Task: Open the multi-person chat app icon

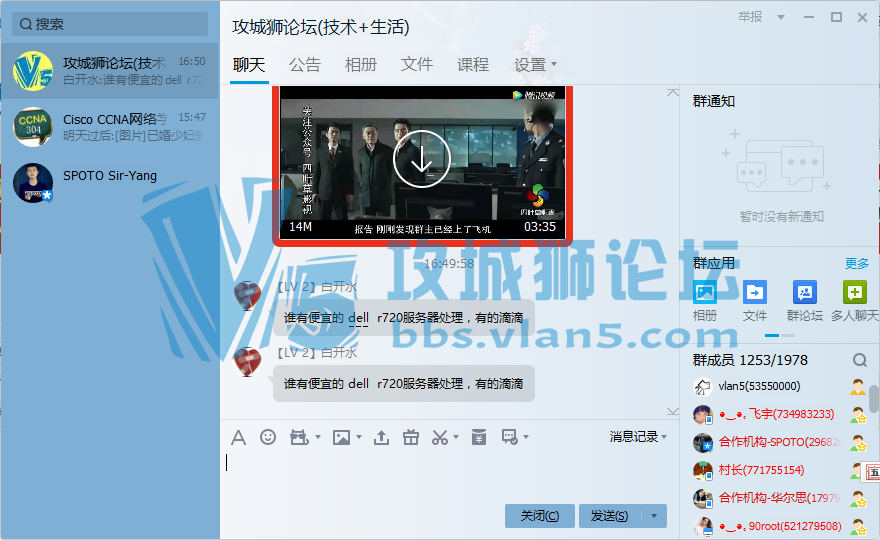Action: coord(855,292)
